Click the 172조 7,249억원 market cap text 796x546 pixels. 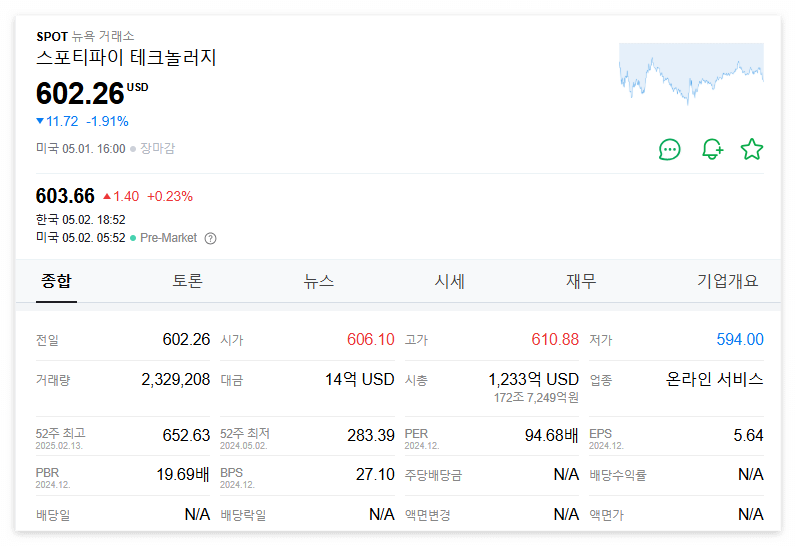coord(536,398)
